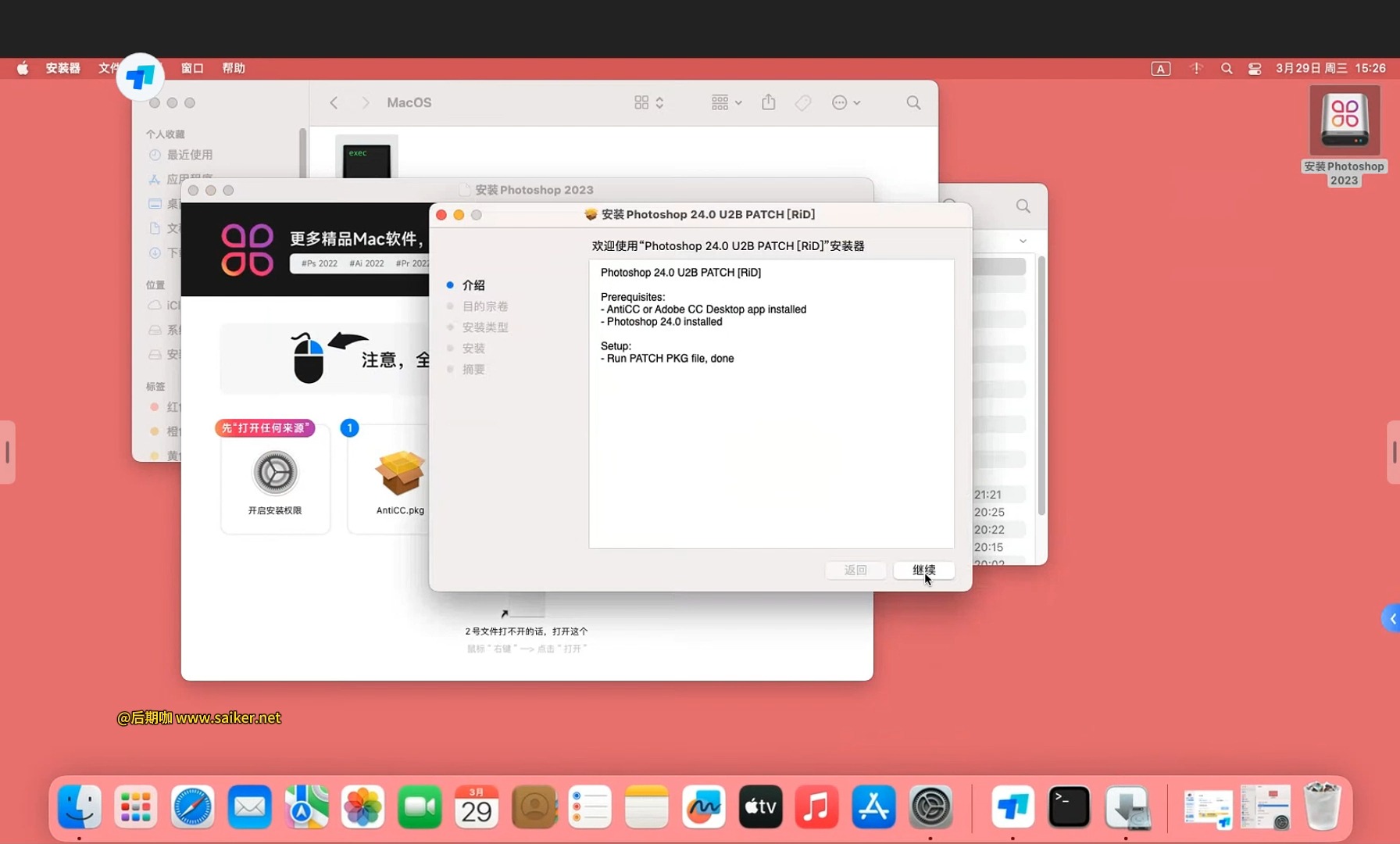Open Reminders in the Dock

[590, 807]
